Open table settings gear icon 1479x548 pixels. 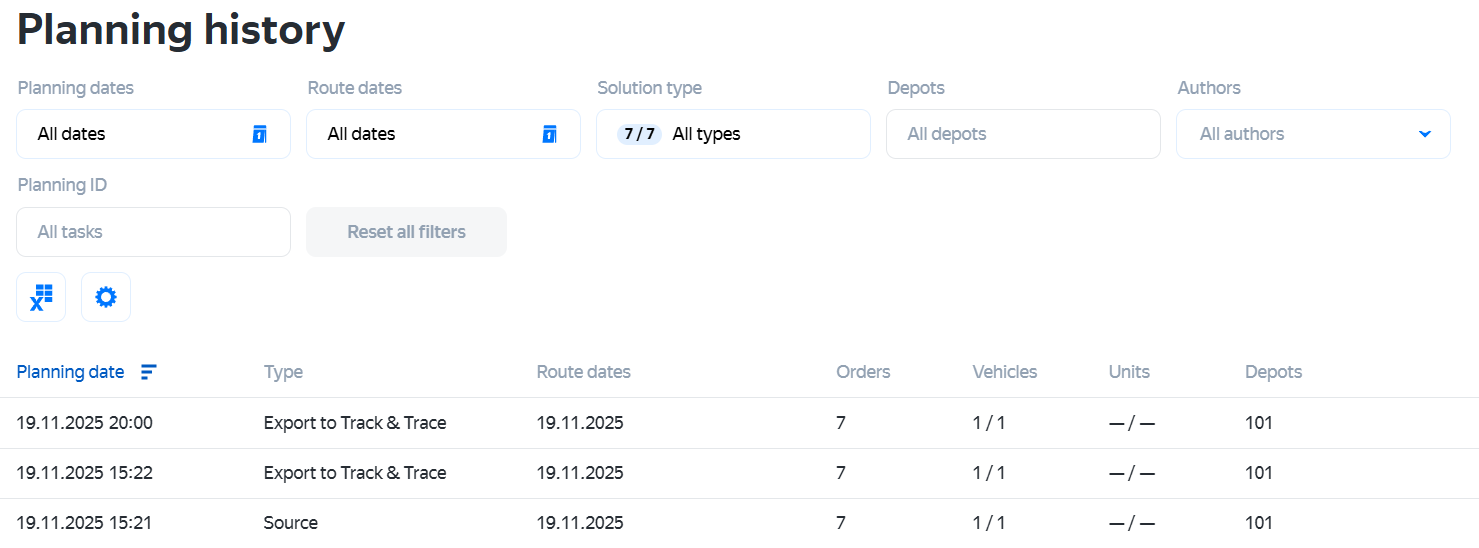click(106, 297)
